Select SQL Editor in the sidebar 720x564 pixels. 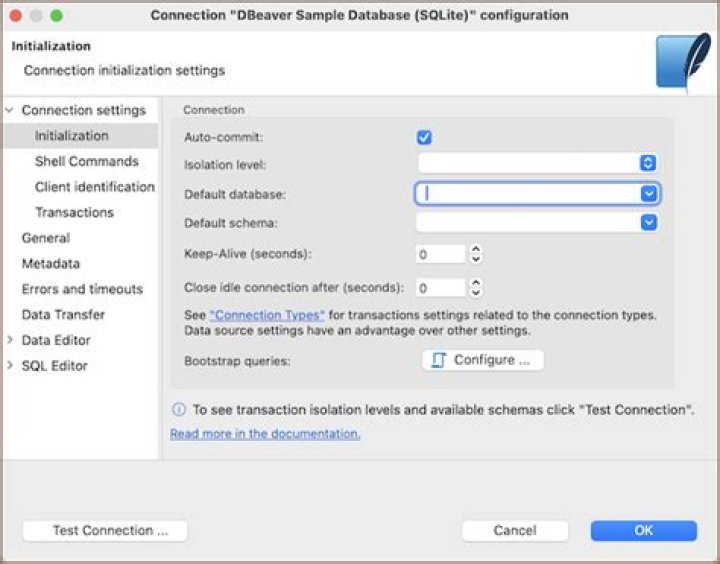click(x=55, y=366)
